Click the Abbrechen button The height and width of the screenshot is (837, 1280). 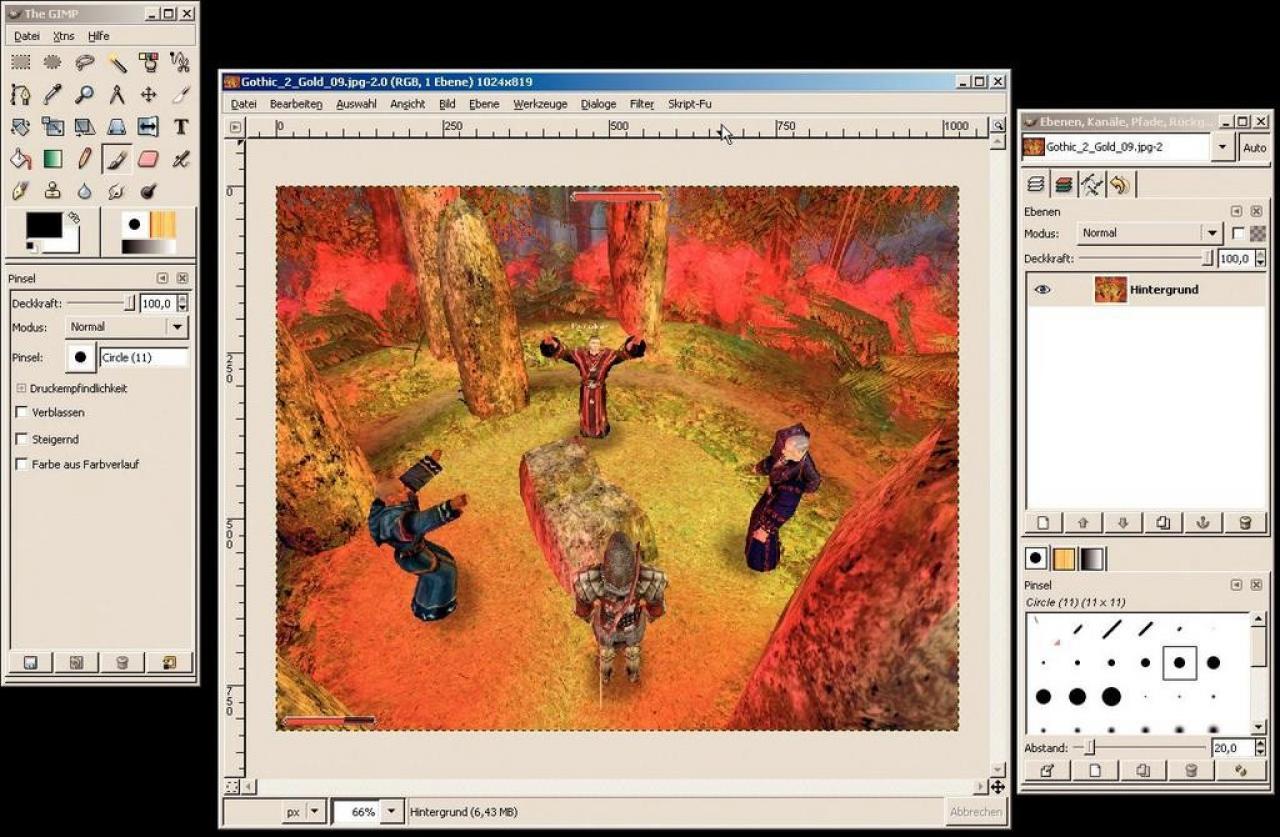[975, 812]
